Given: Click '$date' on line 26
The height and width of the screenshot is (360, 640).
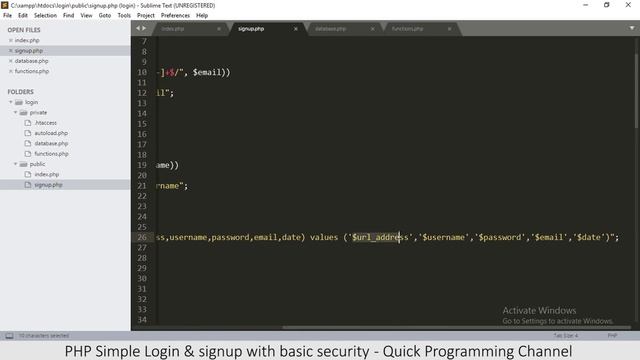Looking at the screenshot, I should (589, 237).
